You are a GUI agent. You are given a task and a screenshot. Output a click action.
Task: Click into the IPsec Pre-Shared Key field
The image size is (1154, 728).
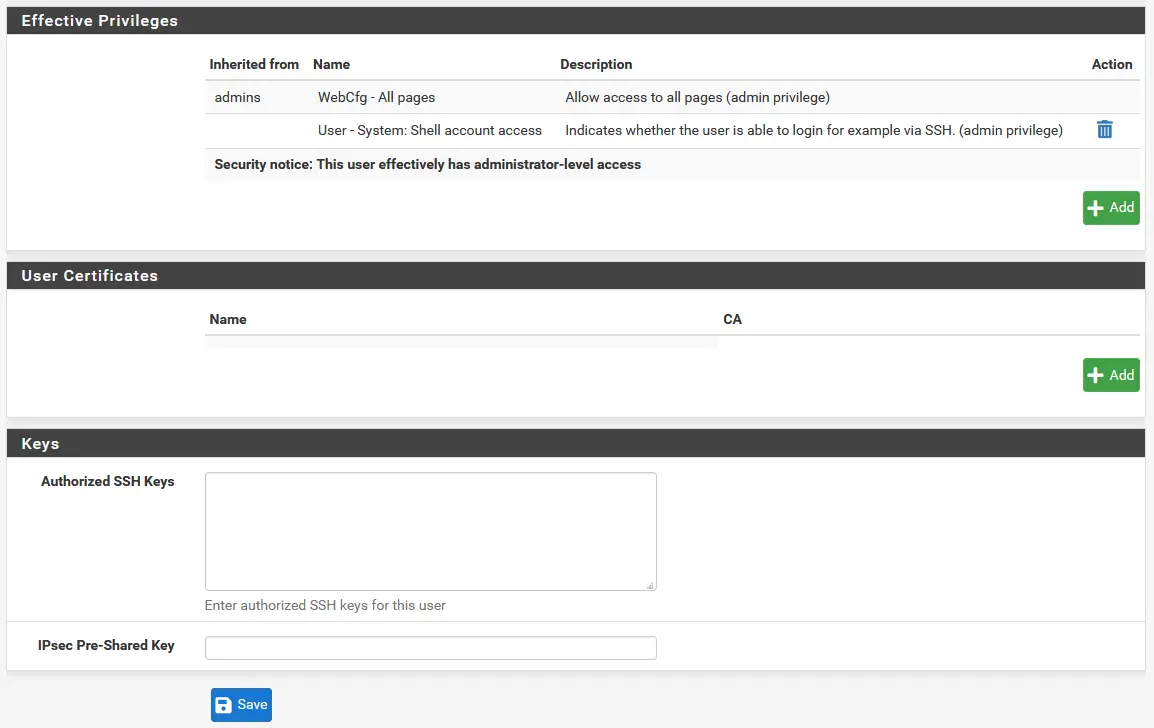pyautogui.click(x=430, y=648)
